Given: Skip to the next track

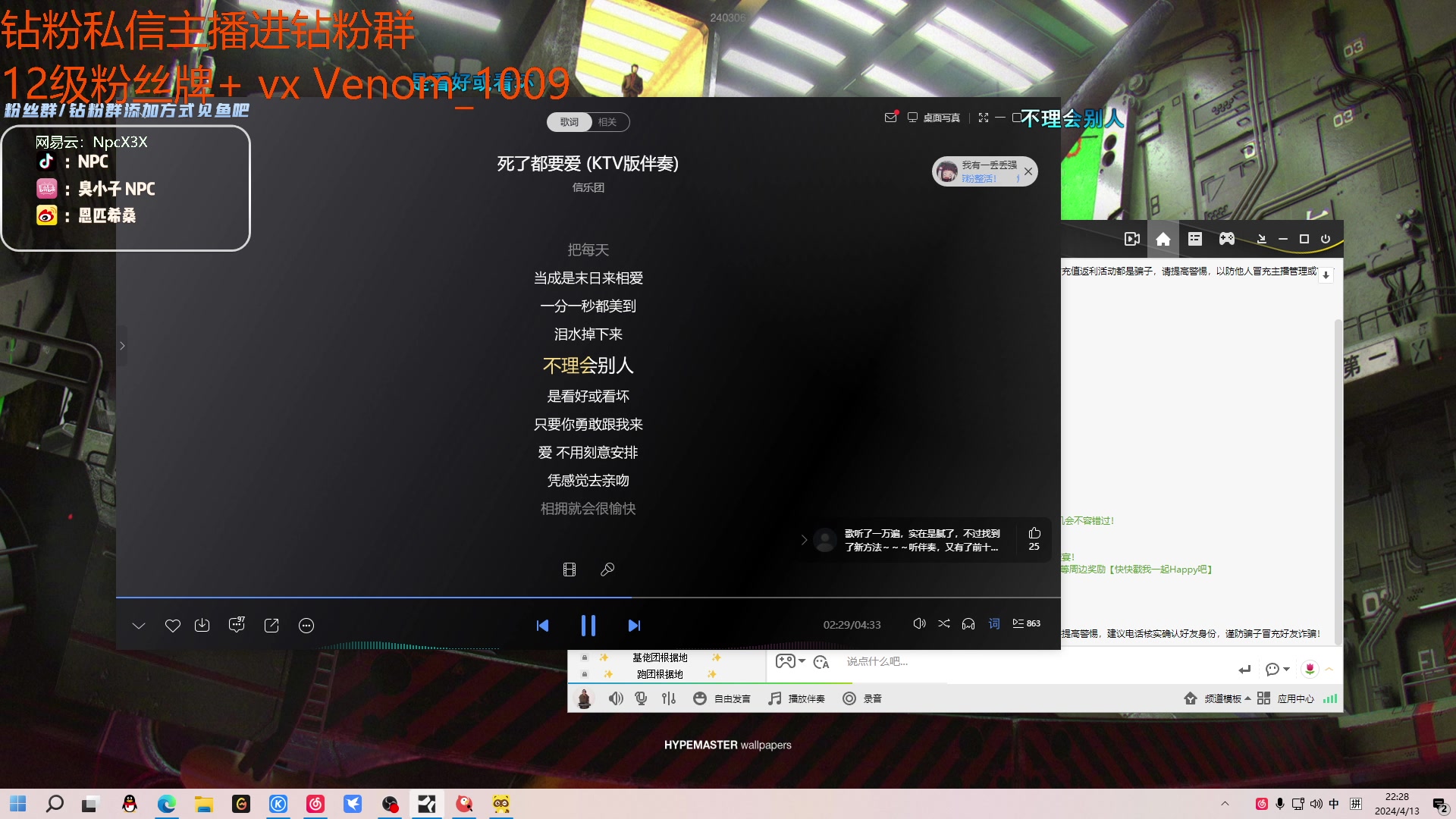Looking at the screenshot, I should 634,626.
